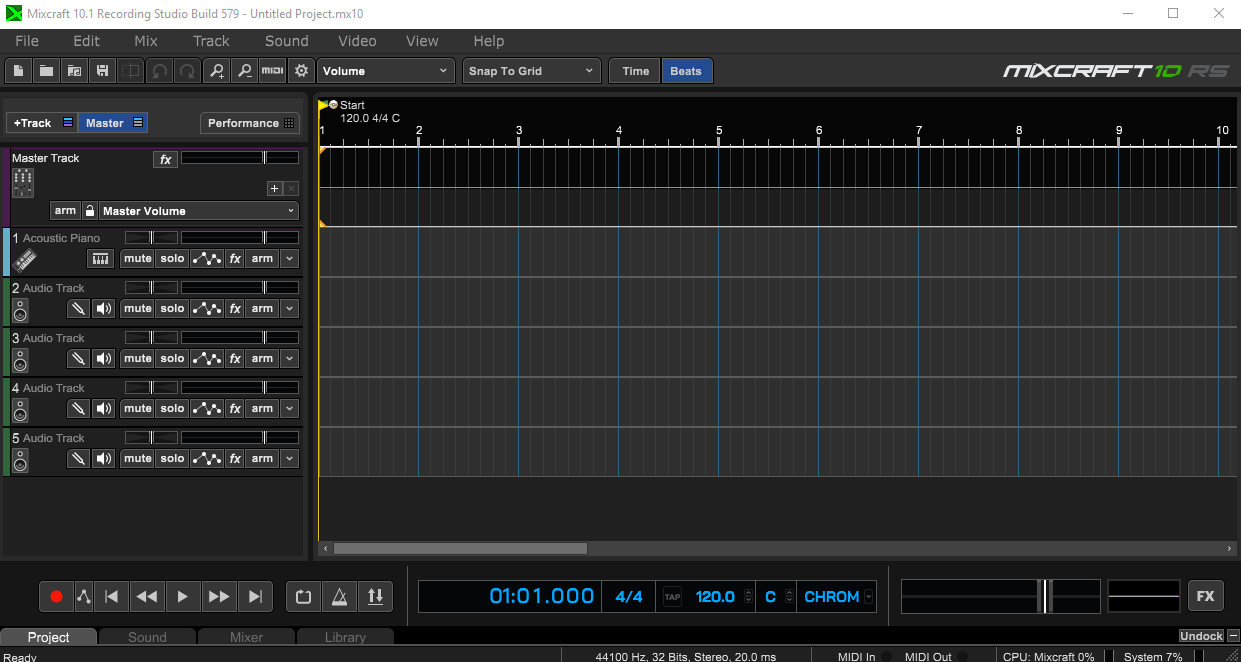Click the fast forward transport button
1241x662 pixels.
[x=218, y=597]
